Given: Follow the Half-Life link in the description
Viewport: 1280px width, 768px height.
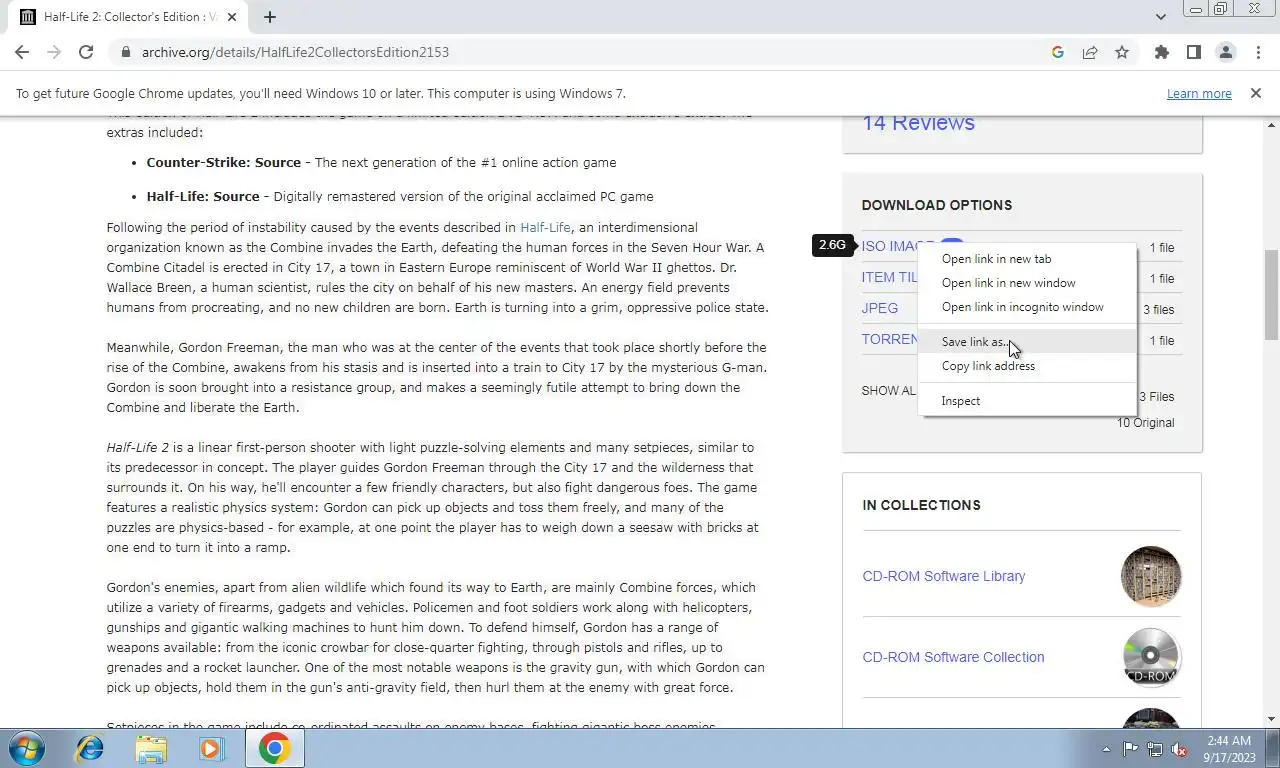Looking at the screenshot, I should coord(545,227).
